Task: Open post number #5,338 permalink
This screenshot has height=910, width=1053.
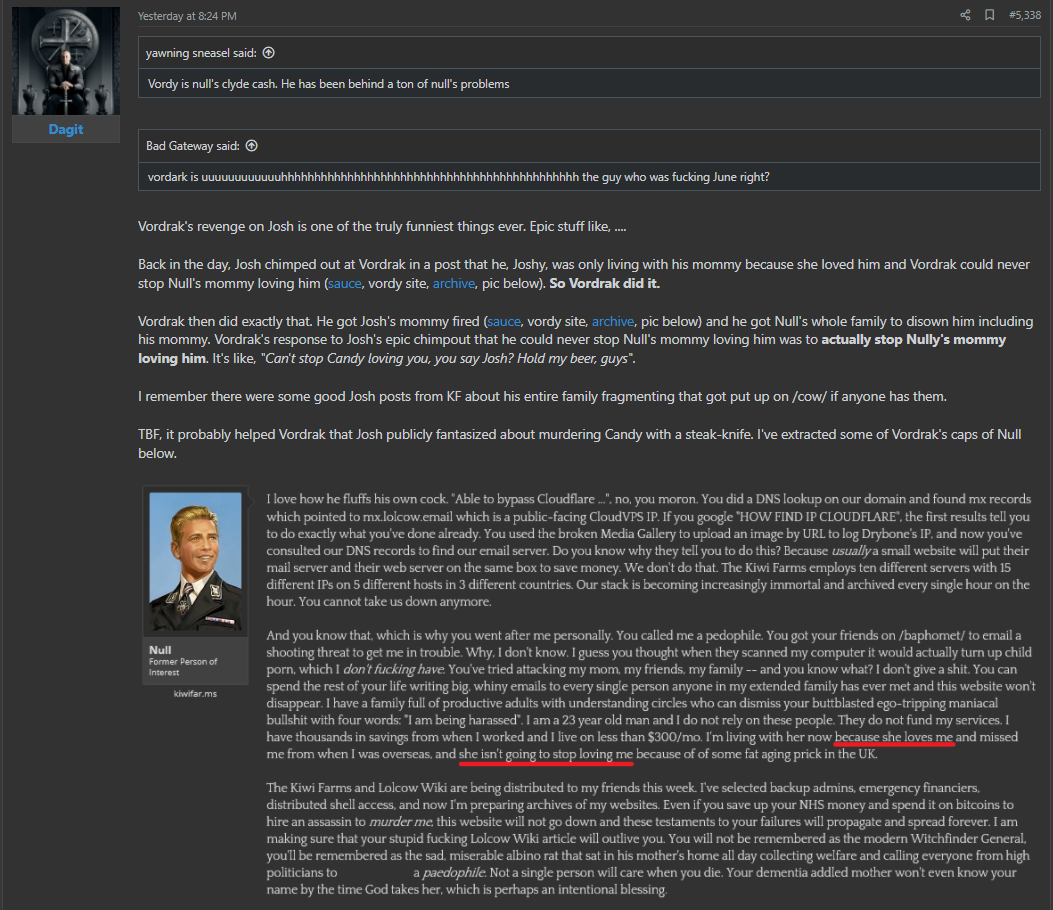Action: pos(1025,15)
